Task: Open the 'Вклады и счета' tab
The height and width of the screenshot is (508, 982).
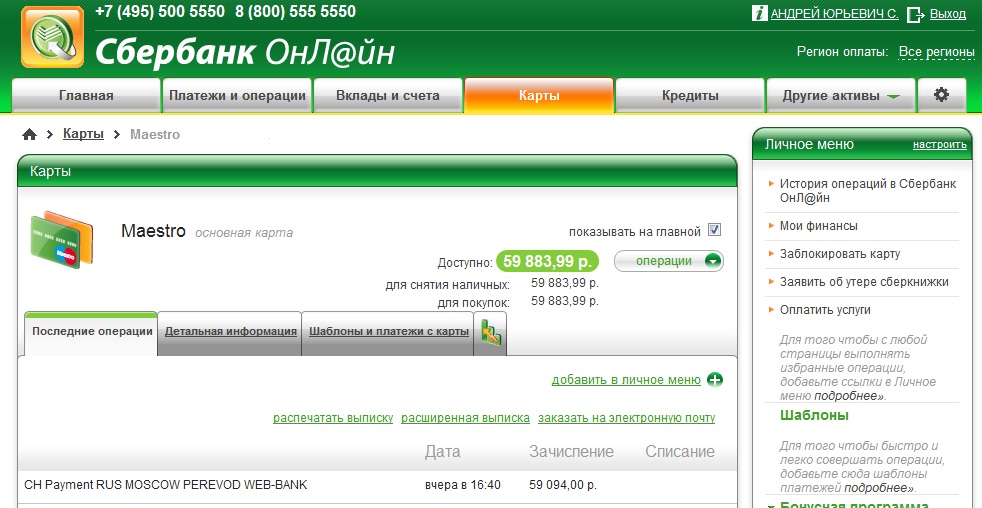Action: (x=388, y=96)
